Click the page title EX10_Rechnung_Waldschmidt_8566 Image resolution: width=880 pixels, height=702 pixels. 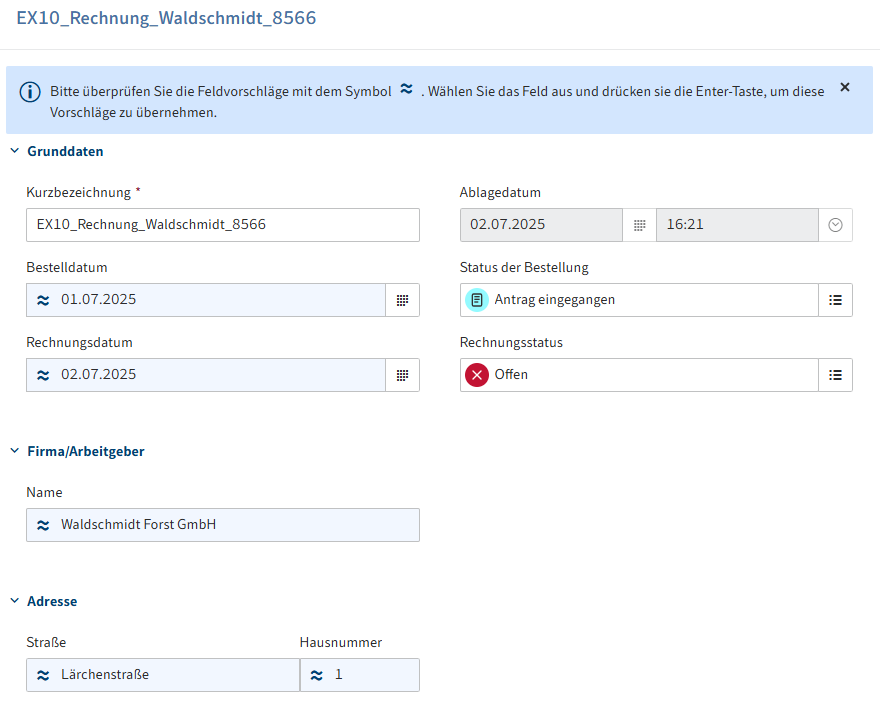pyautogui.click(x=166, y=18)
